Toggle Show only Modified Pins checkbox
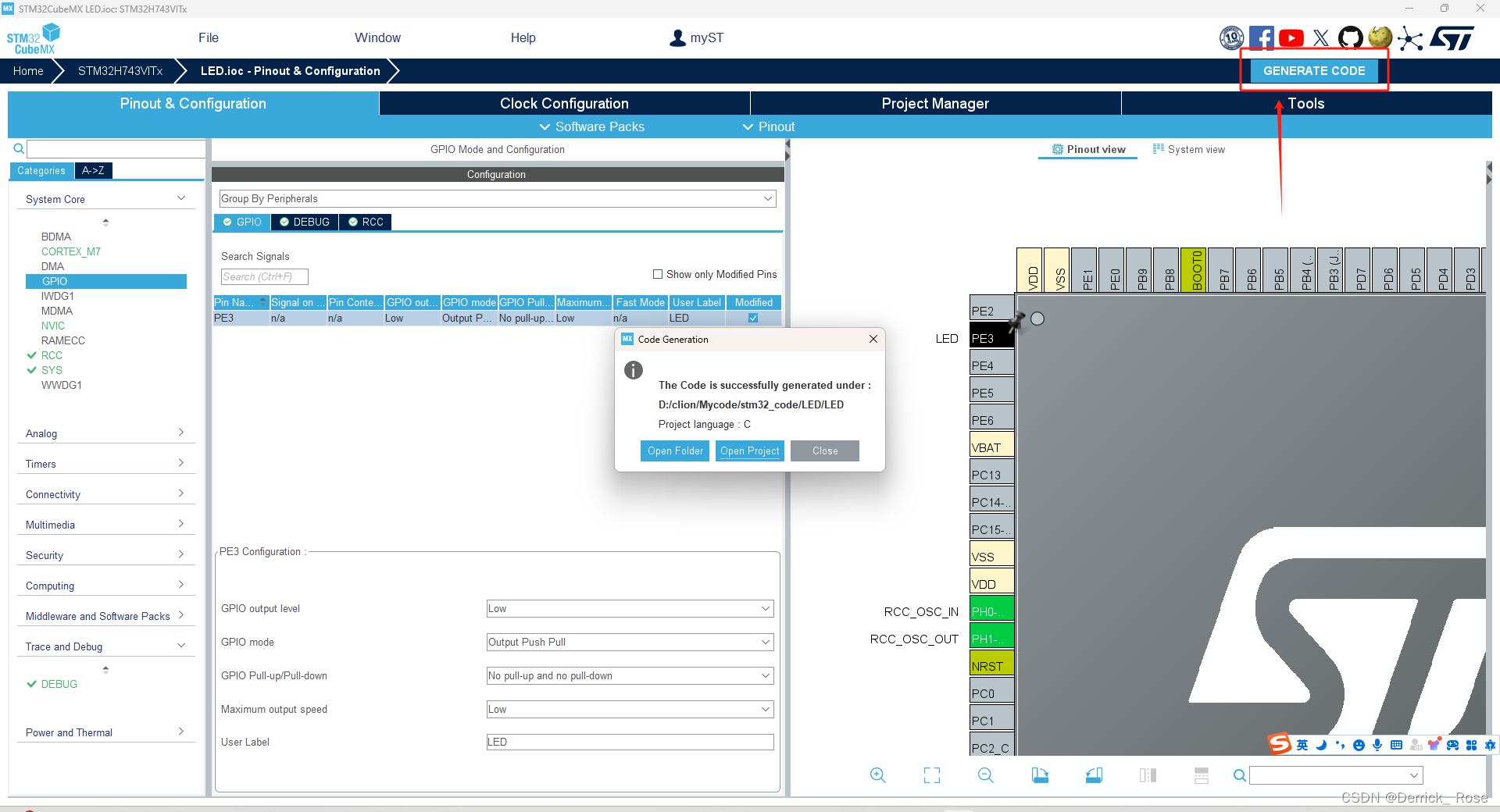This screenshot has height=812, width=1500. (658, 274)
